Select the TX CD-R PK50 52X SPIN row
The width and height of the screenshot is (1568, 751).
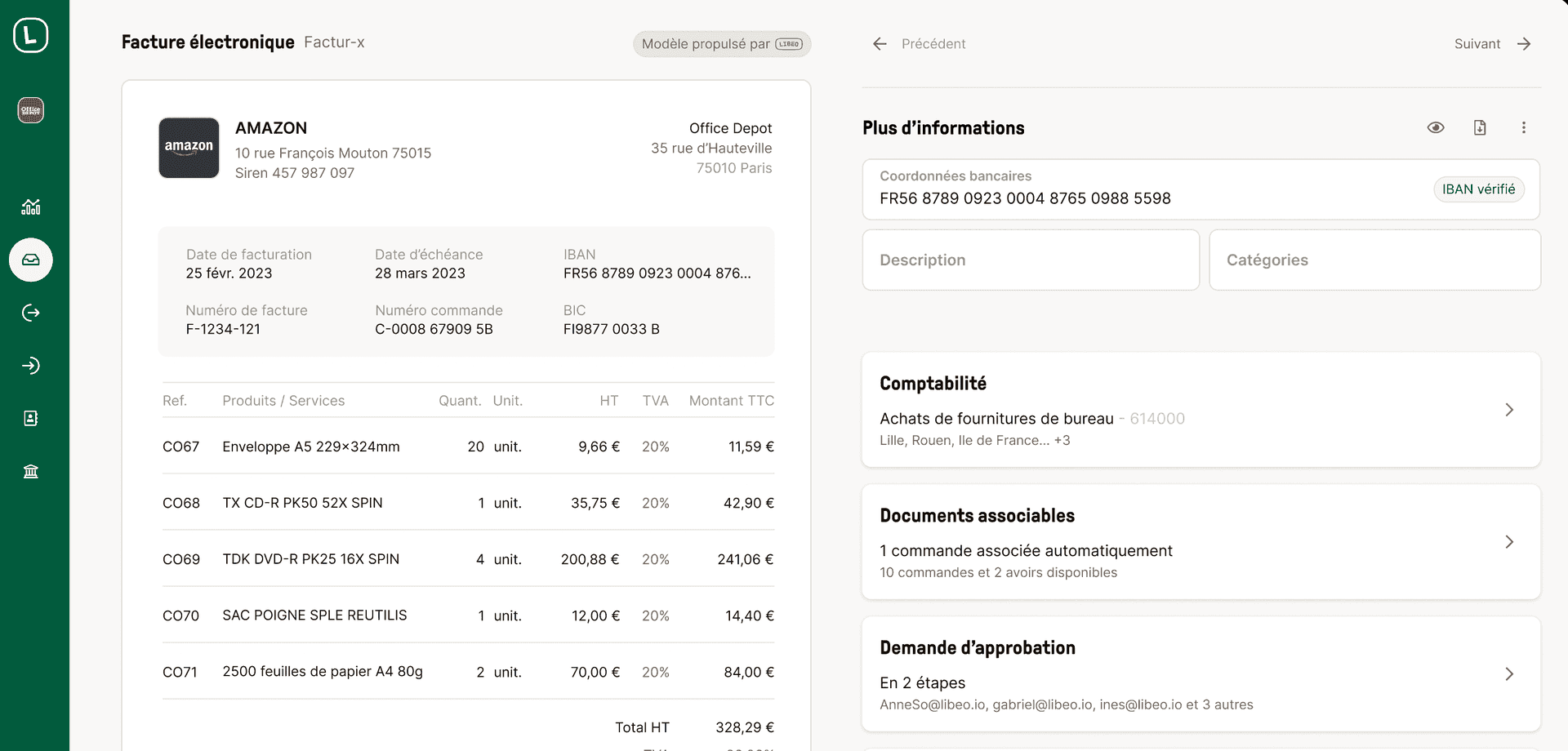[x=468, y=503]
